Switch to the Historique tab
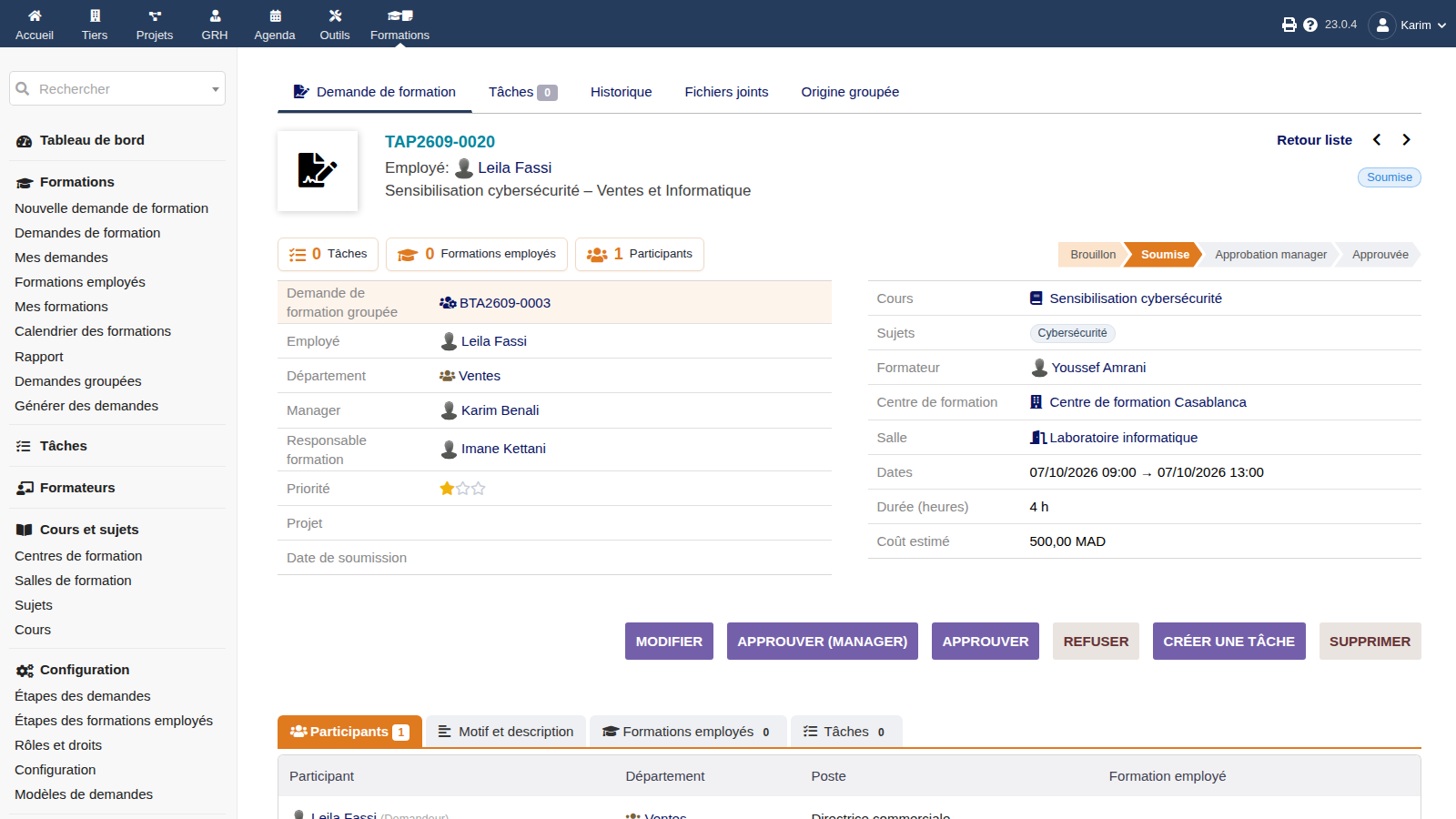 [x=621, y=92]
